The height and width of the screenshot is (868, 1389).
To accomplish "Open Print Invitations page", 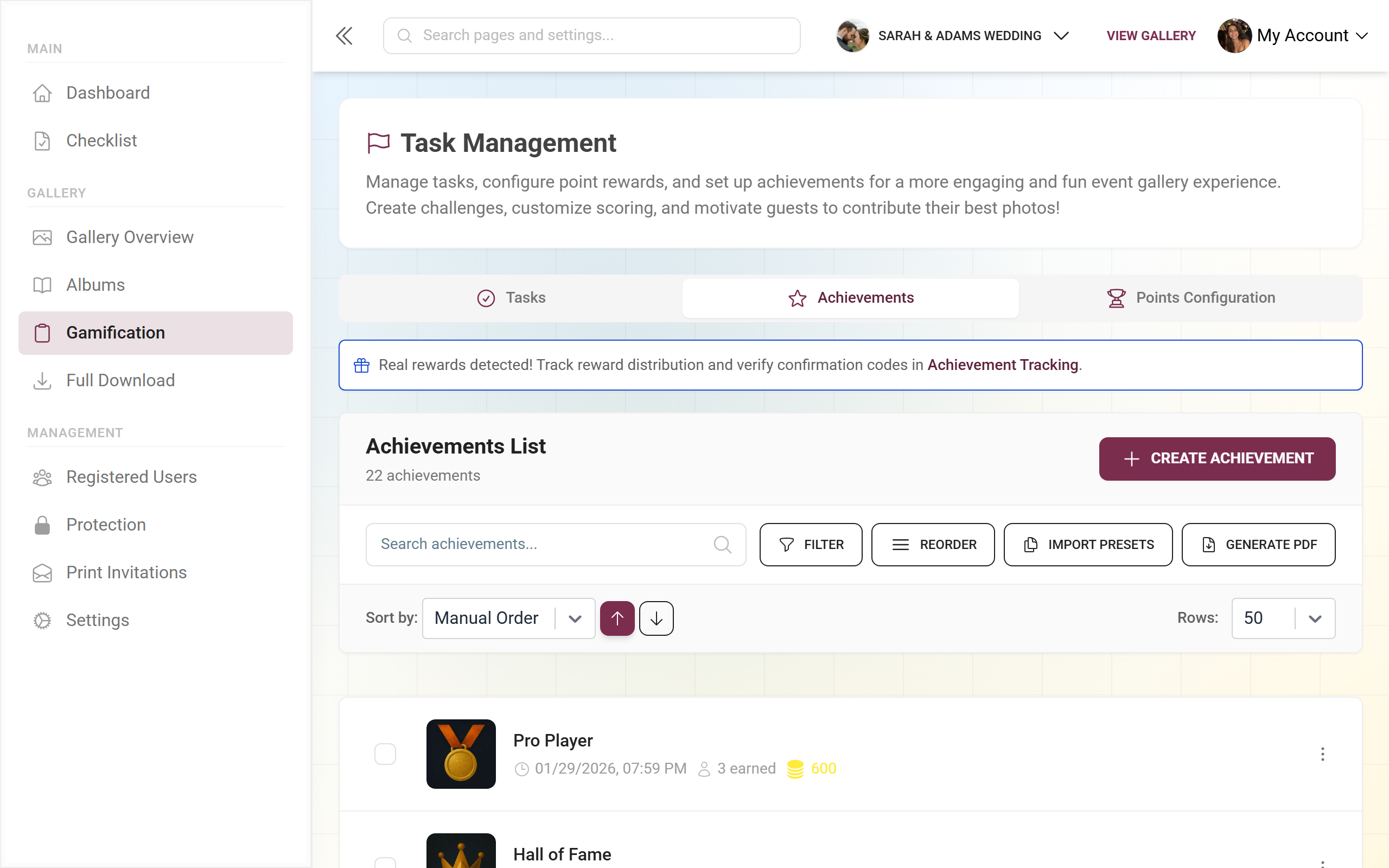I will [156, 572].
